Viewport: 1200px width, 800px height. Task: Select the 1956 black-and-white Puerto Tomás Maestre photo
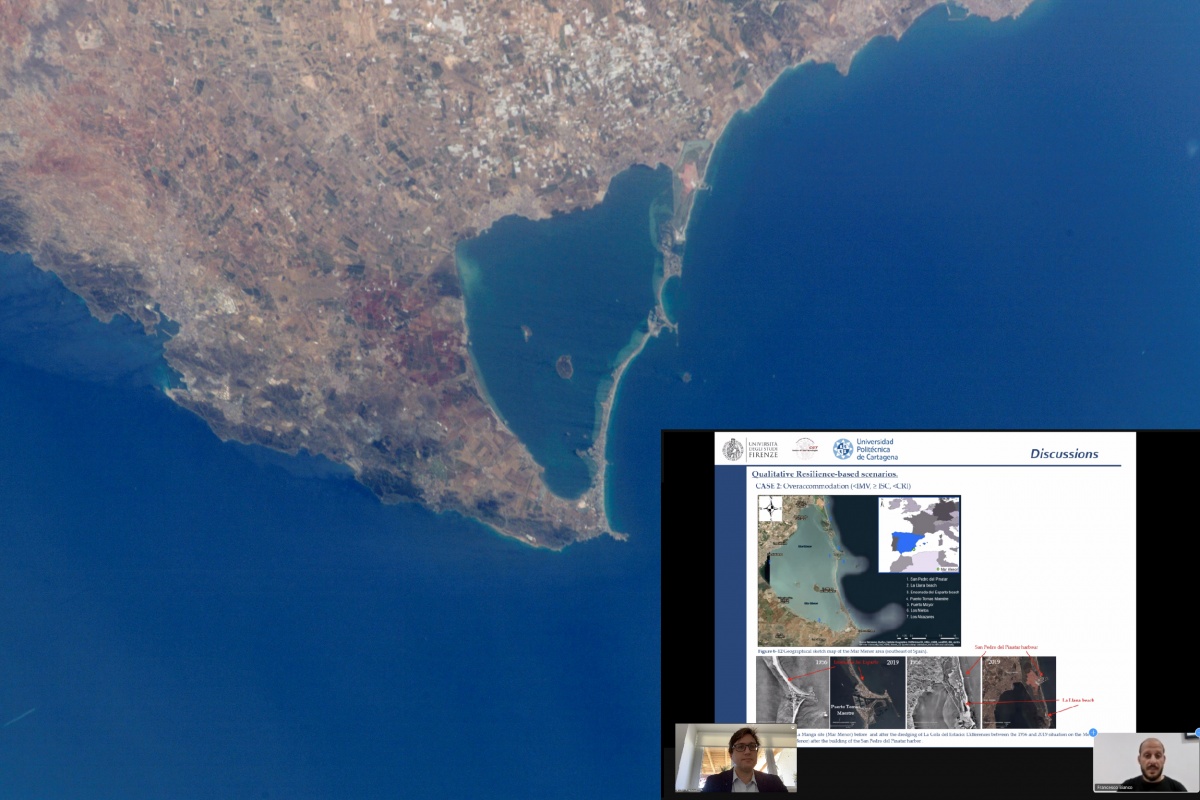pyautogui.click(x=792, y=690)
